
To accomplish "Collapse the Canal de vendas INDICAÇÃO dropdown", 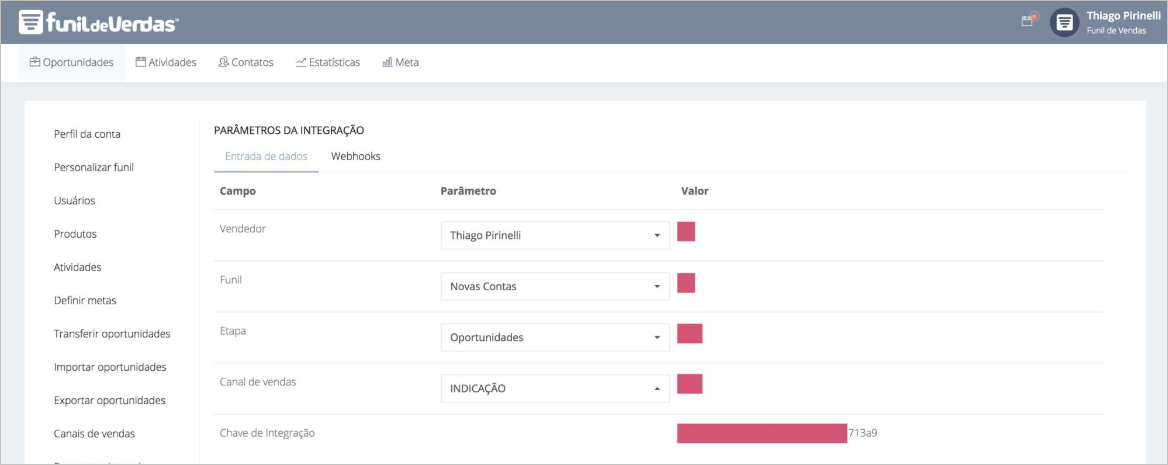I will pos(554,389).
